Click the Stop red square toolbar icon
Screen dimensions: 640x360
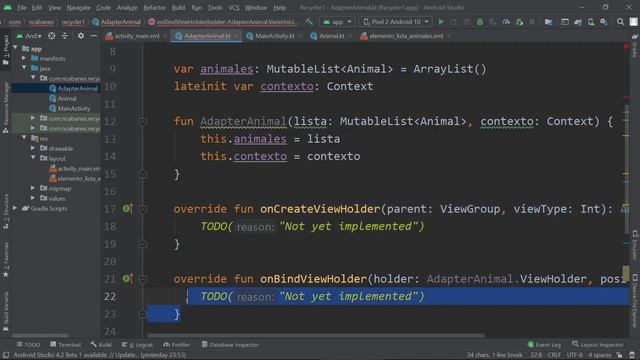coord(532,22)
